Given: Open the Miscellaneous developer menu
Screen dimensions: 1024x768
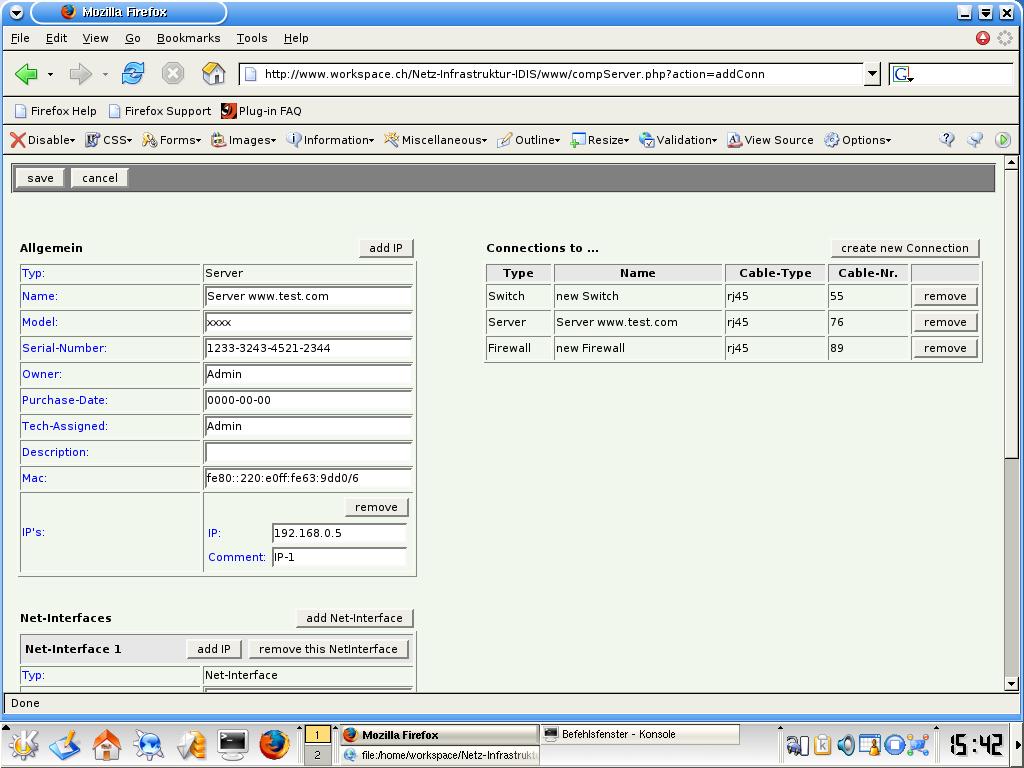Looking at the screenshot, I should click(x=436, y=140).
